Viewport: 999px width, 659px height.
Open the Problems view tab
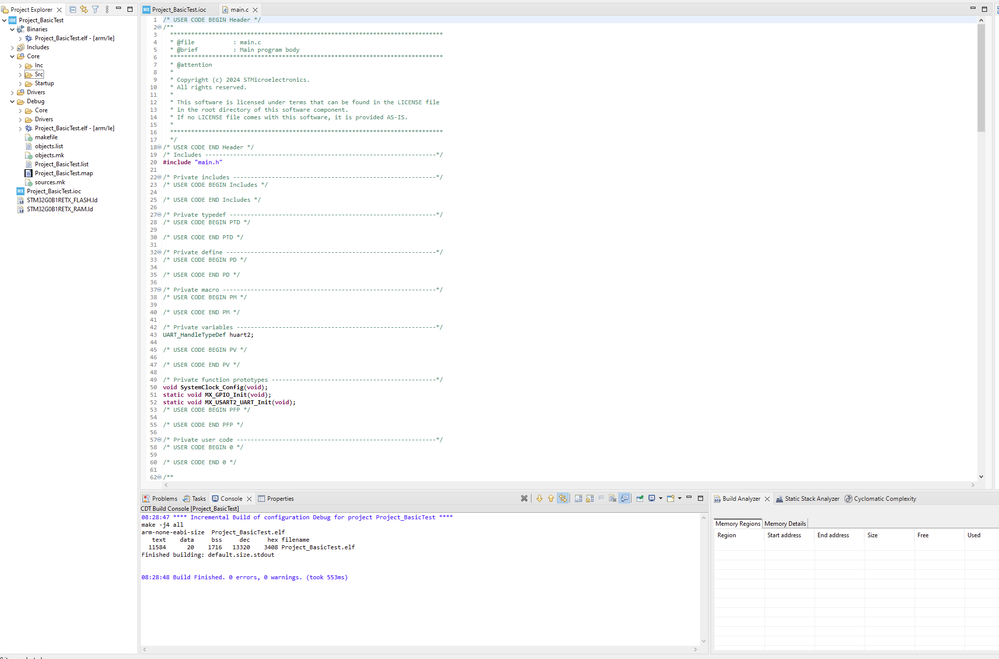point(163,498)
